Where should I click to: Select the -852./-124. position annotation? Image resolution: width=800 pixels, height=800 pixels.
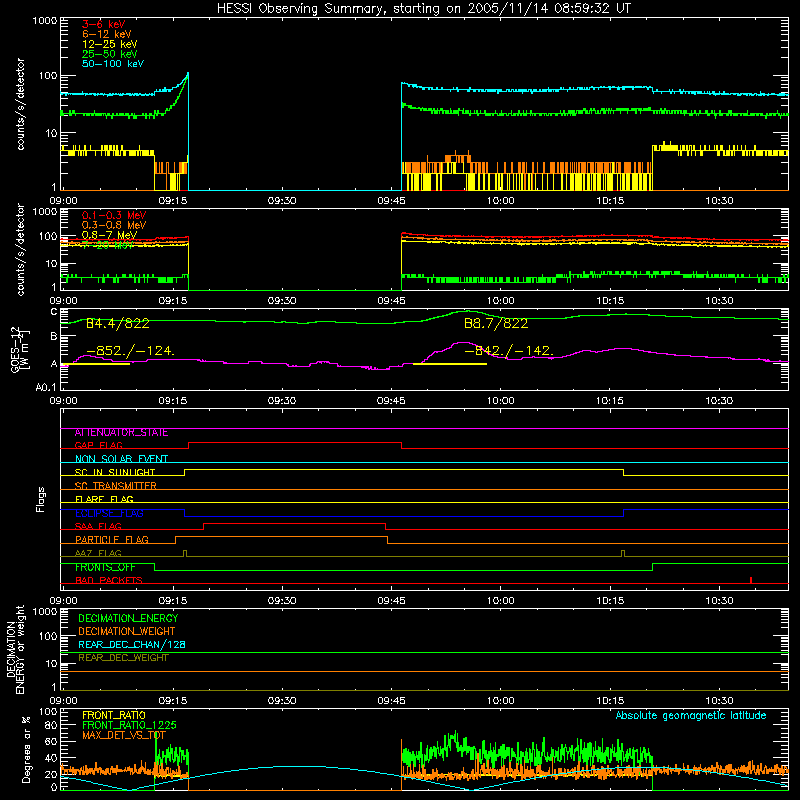[131, 351]
